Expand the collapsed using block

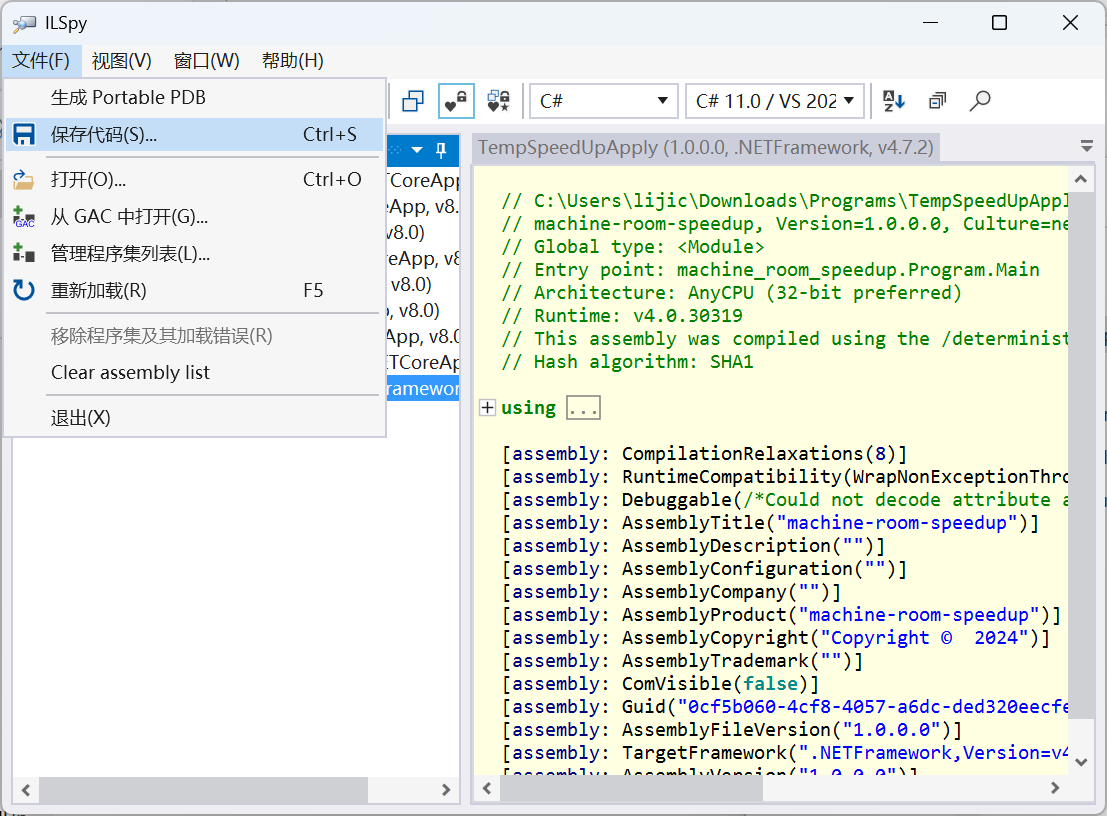tap(487, 407)
